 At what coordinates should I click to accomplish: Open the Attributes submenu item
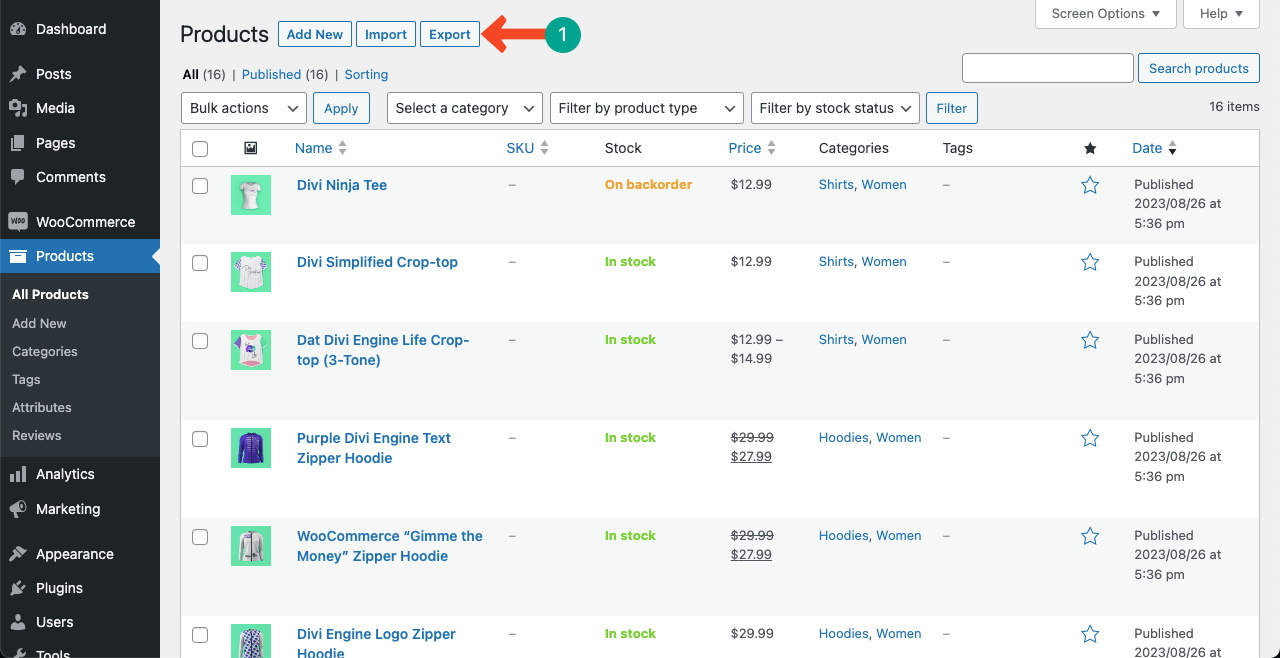click(42, 407)
